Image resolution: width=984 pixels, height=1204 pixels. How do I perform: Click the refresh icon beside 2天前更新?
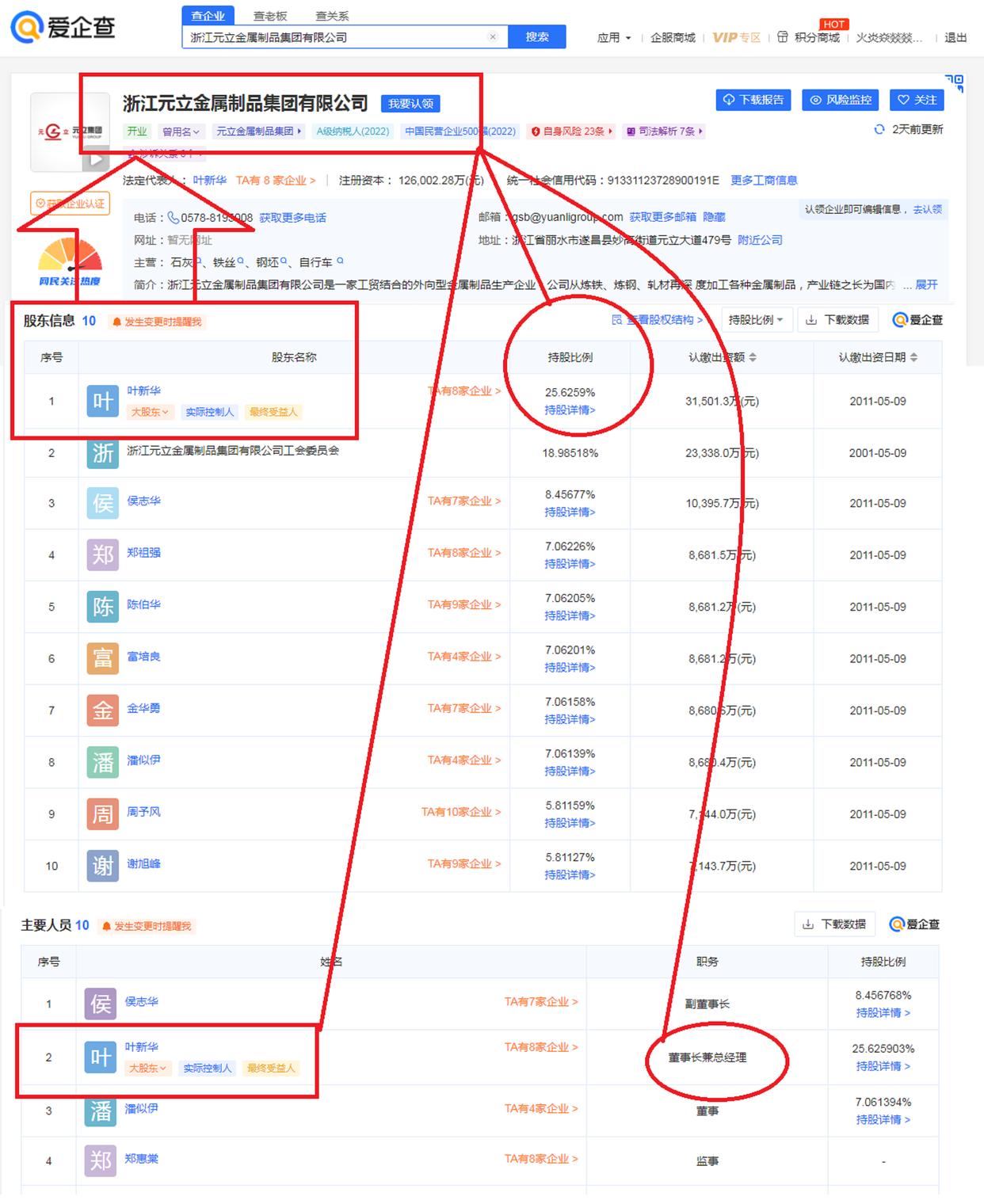[879, 129]
